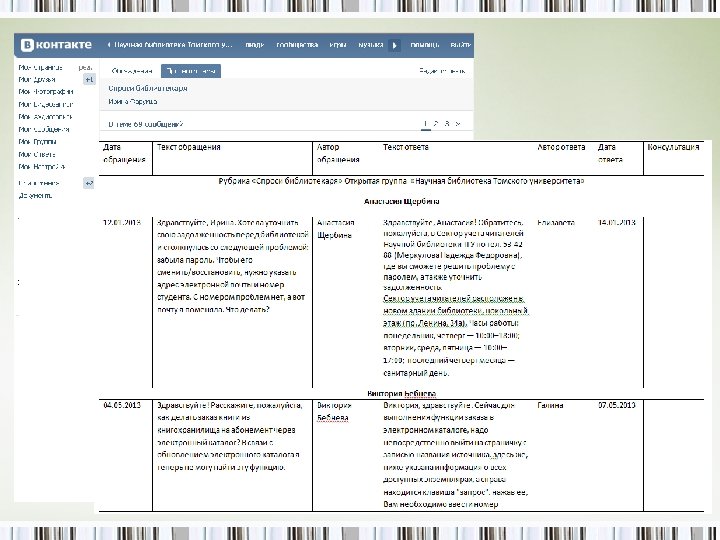Open Мои Сообщения in the sidebar
This screenshot has width=720, height=540.
click(x=44, y=129)
